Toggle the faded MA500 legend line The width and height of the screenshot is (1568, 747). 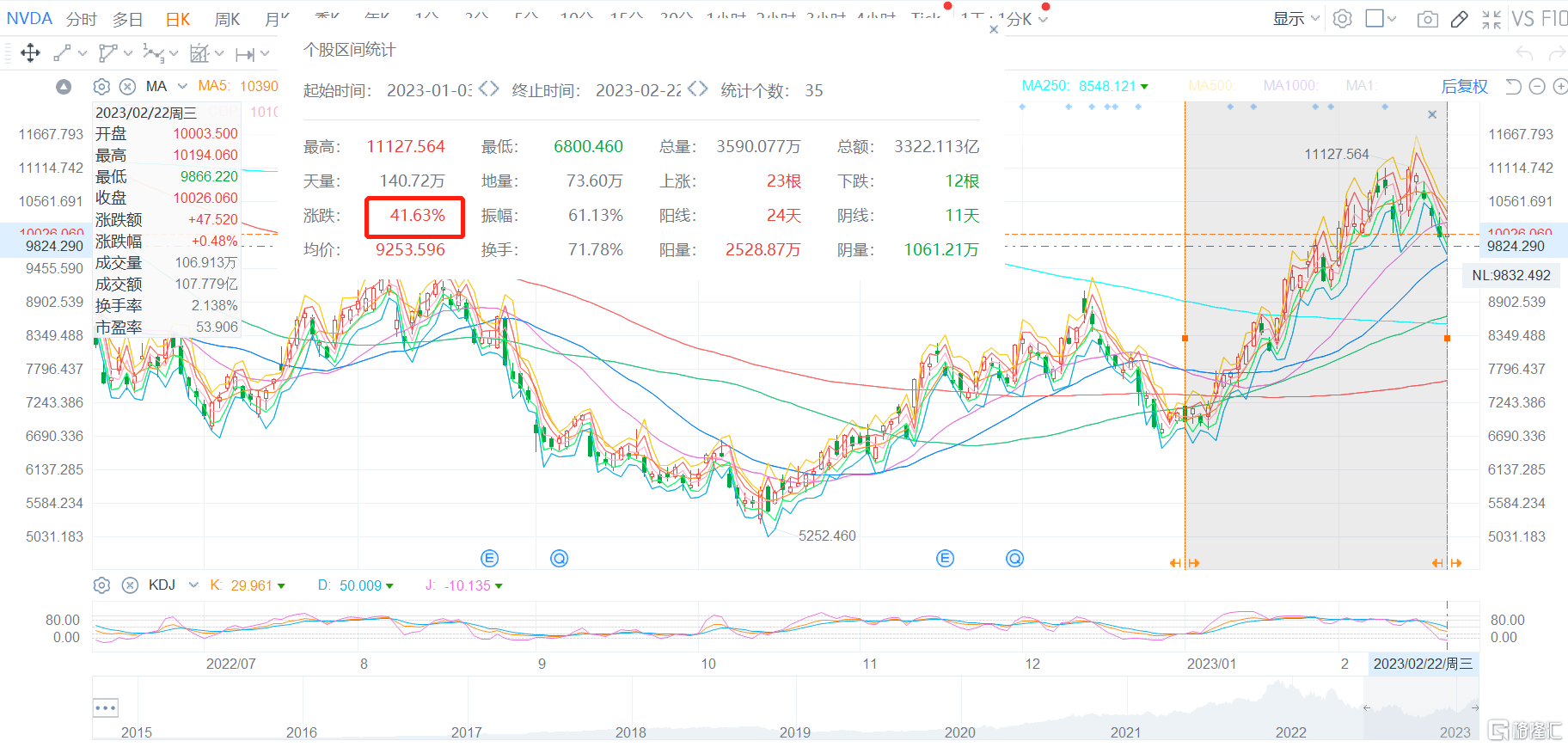point(1212,85)
